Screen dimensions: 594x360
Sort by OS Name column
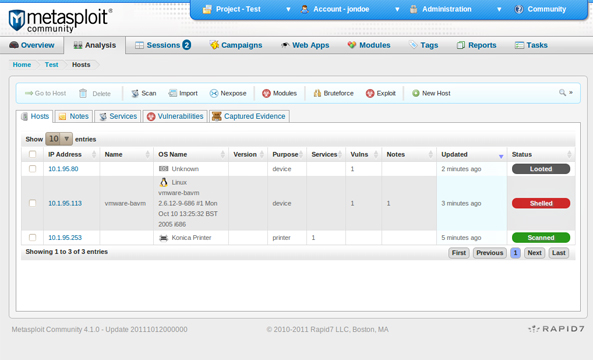[x=191, y=154]
